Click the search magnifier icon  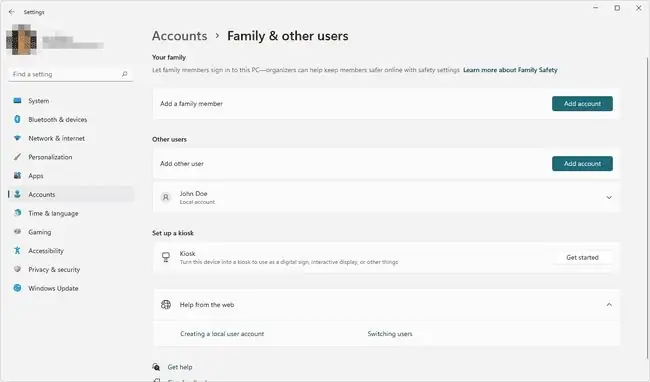[124, 74]
